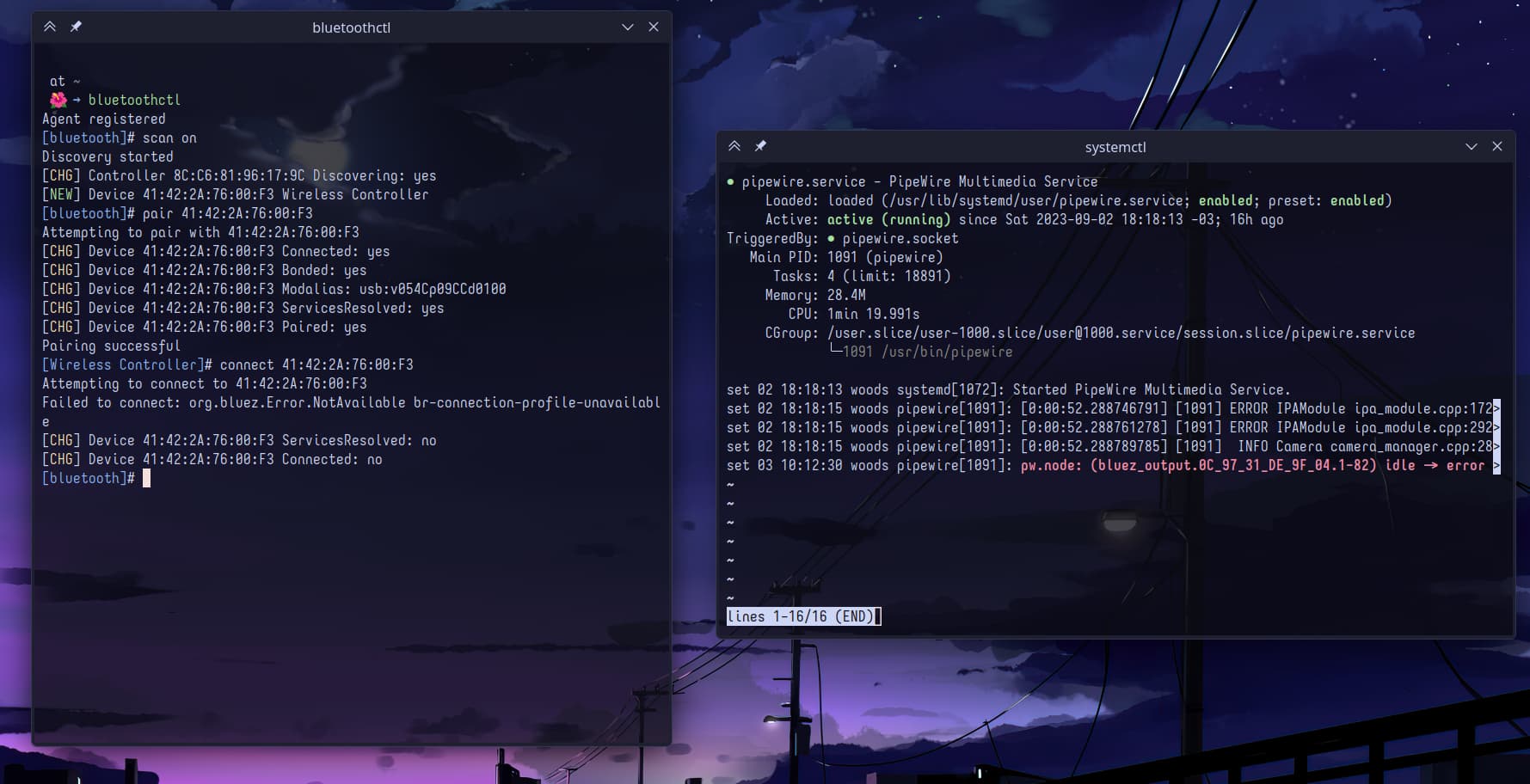Screen dimensions: 1530x784
Task: Click the 'Pairing successful' message
Action: pyautogui.click(x=111, y=346)
